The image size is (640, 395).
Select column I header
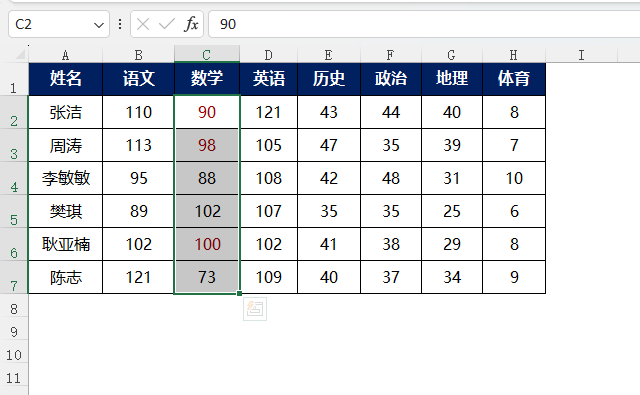click(582, 54)
